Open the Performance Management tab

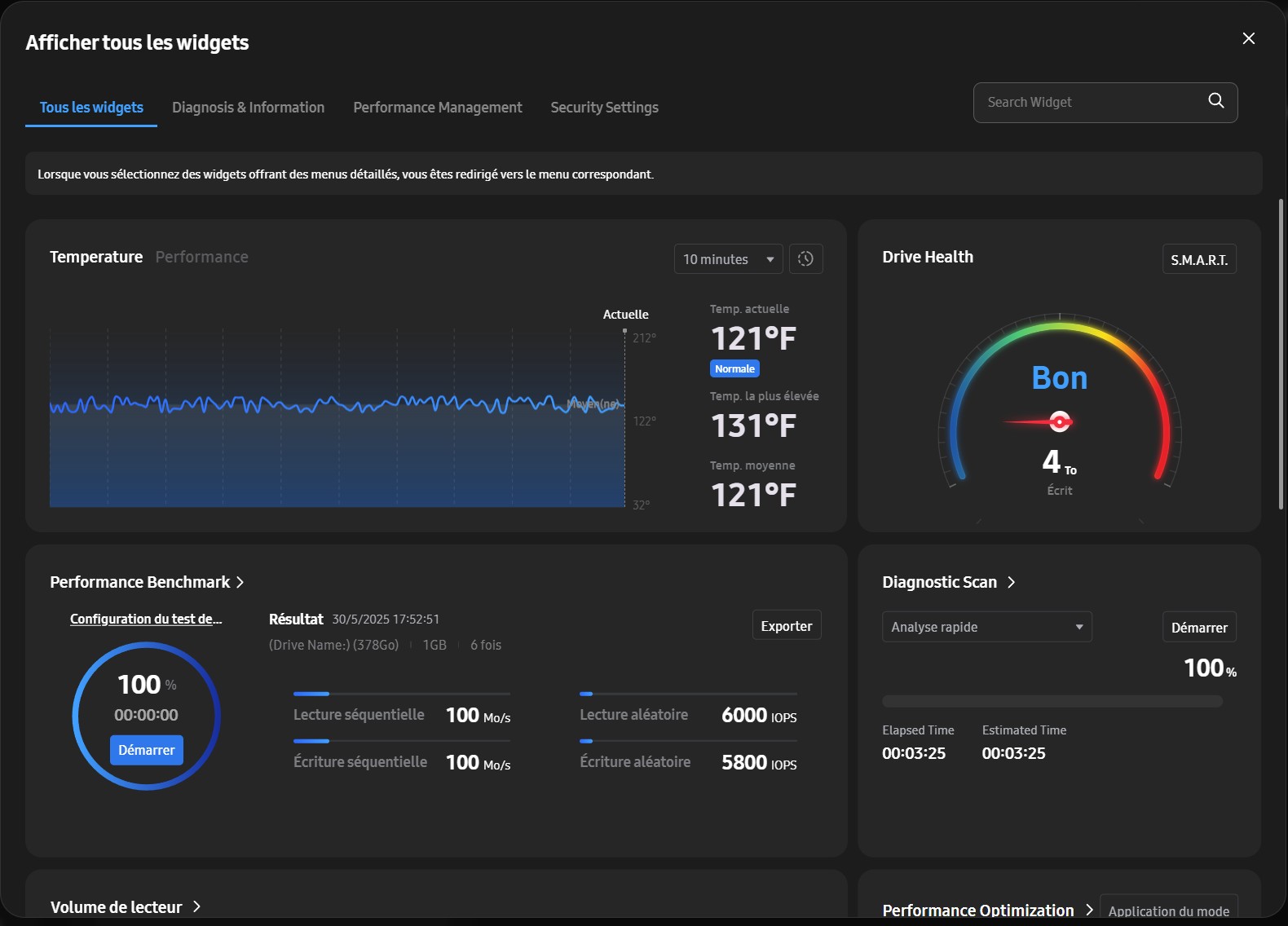point(437,108)
